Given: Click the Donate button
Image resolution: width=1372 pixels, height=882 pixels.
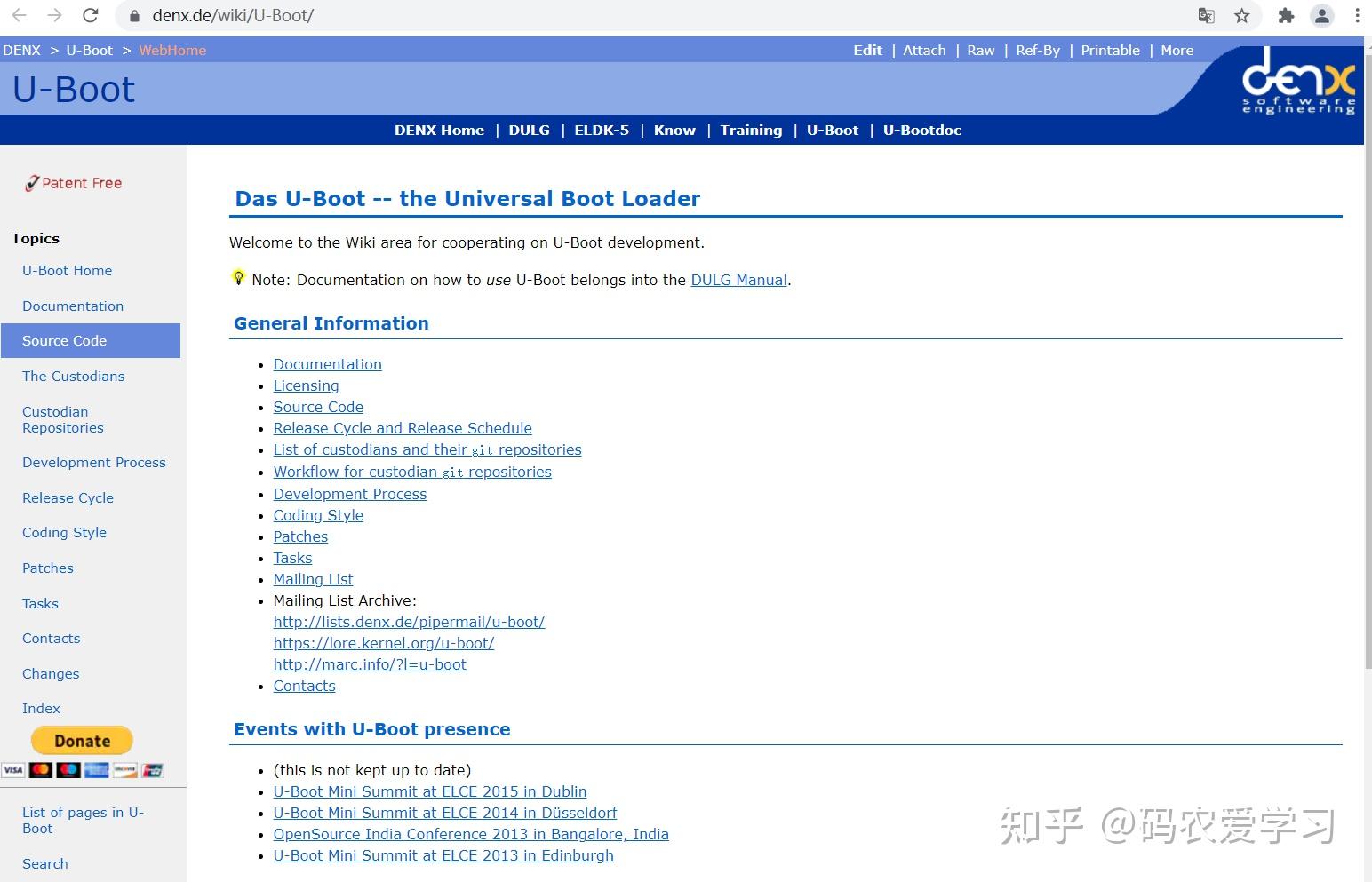Looking at the screenshot, I should pyautogui.click(x=81, y=740).
